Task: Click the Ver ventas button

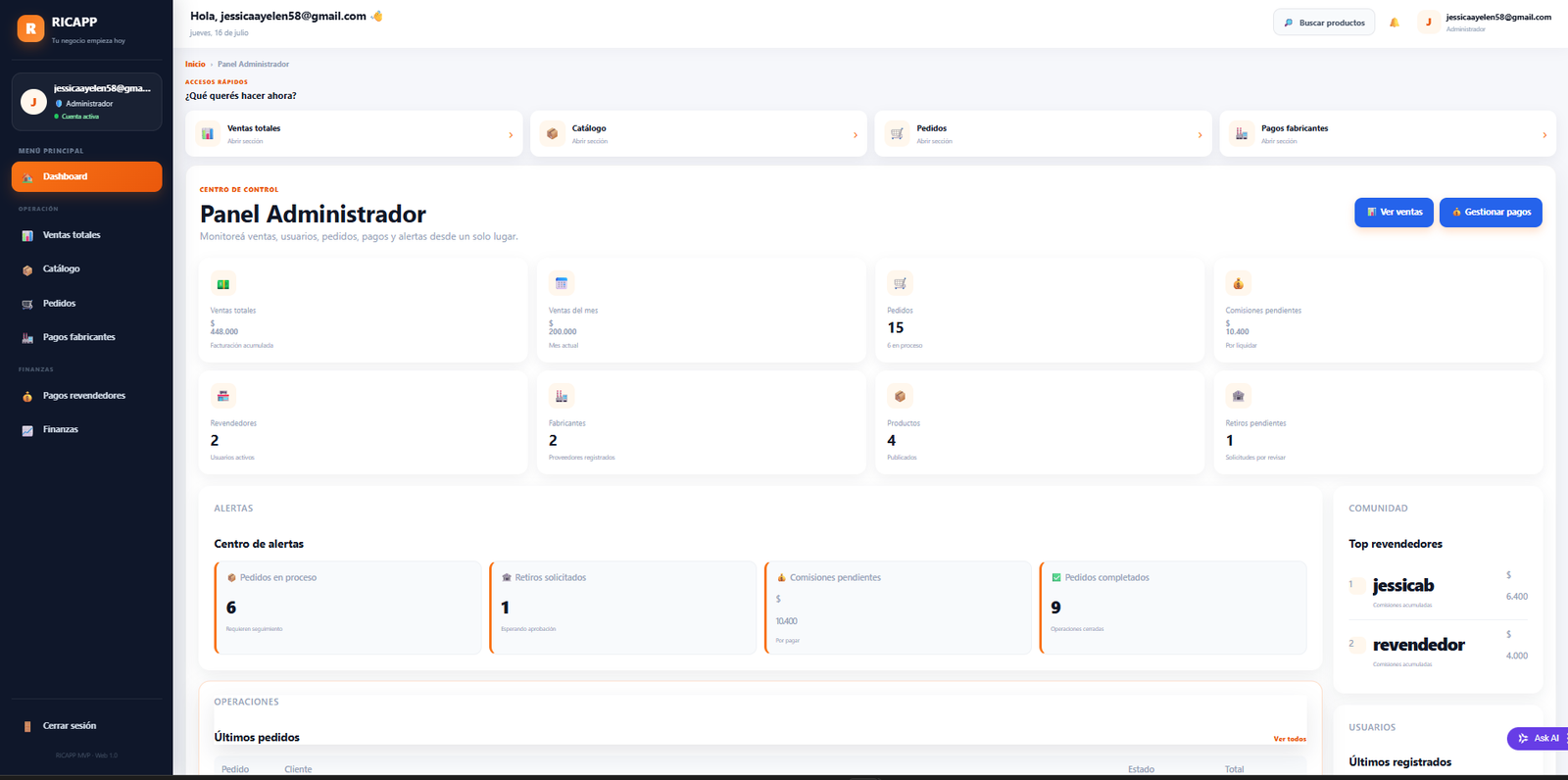Action: (1394, 213)
